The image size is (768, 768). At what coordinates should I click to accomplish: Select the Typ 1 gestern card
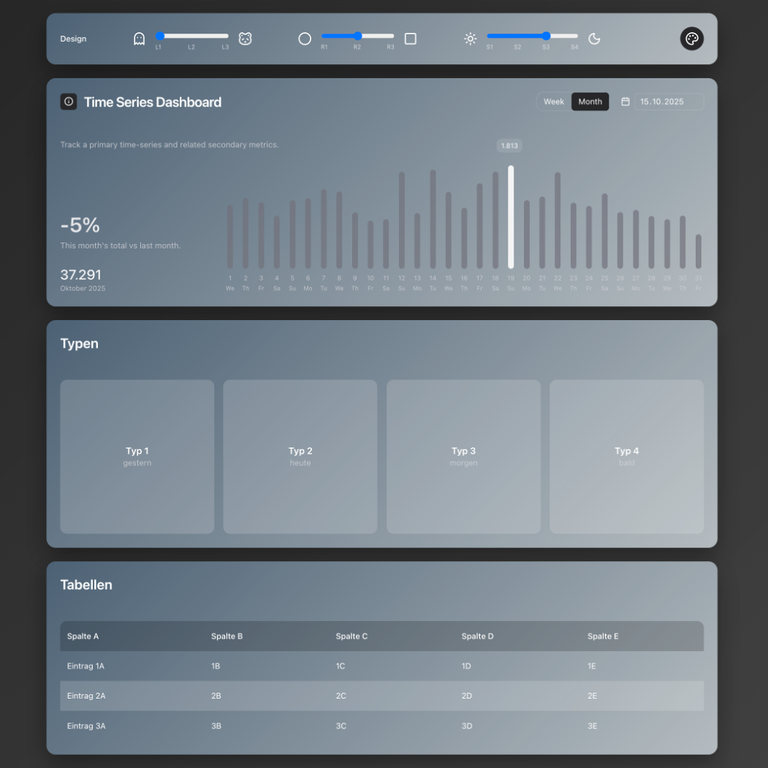pyautogui.click(x=137, y=456)
